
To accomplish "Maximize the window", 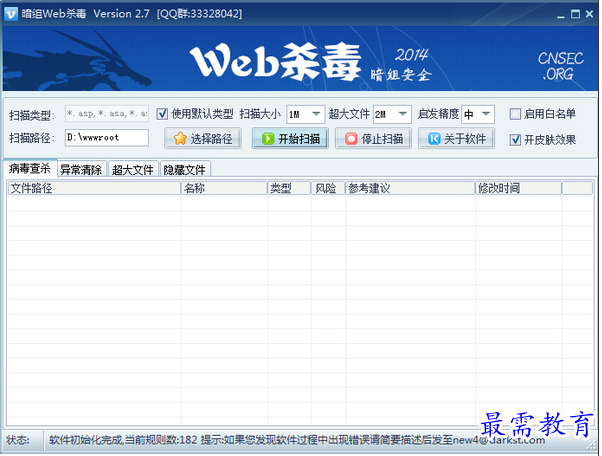I will pos(575,15).
